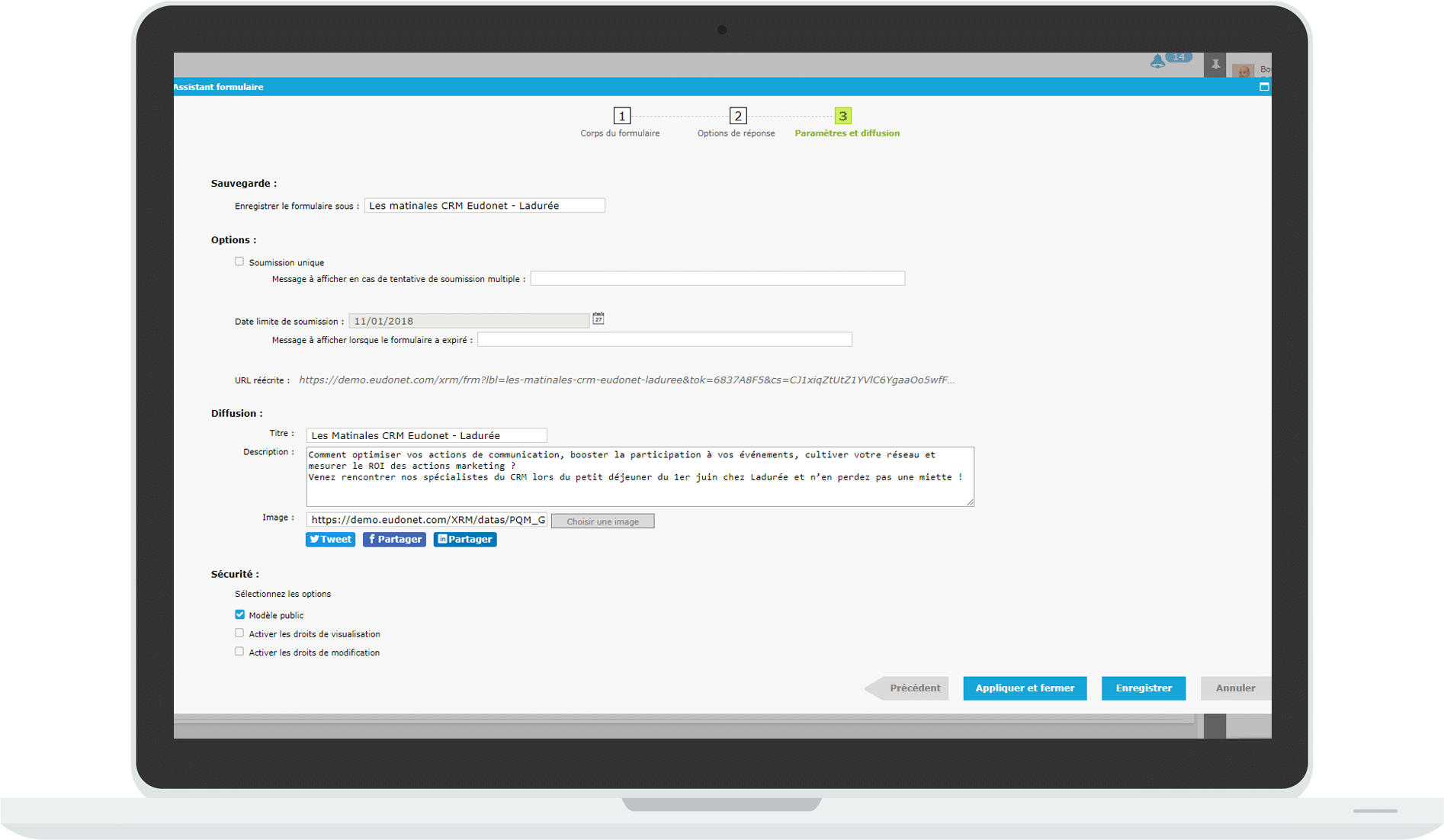Grab the Description textarea resize handle
The height and width of the screenshot is (840, 1444).
tap(970, 502)
